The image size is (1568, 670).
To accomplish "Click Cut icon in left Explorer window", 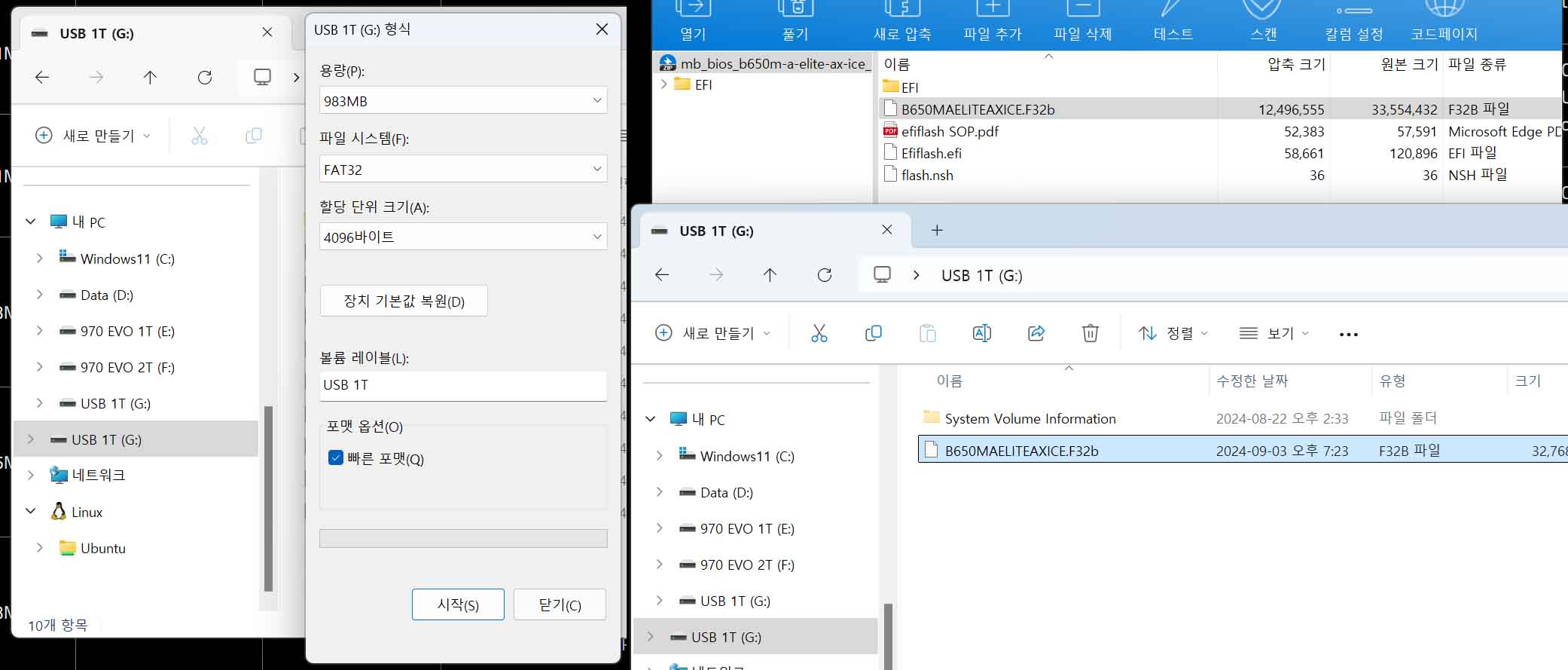I will tap(200, 136).
